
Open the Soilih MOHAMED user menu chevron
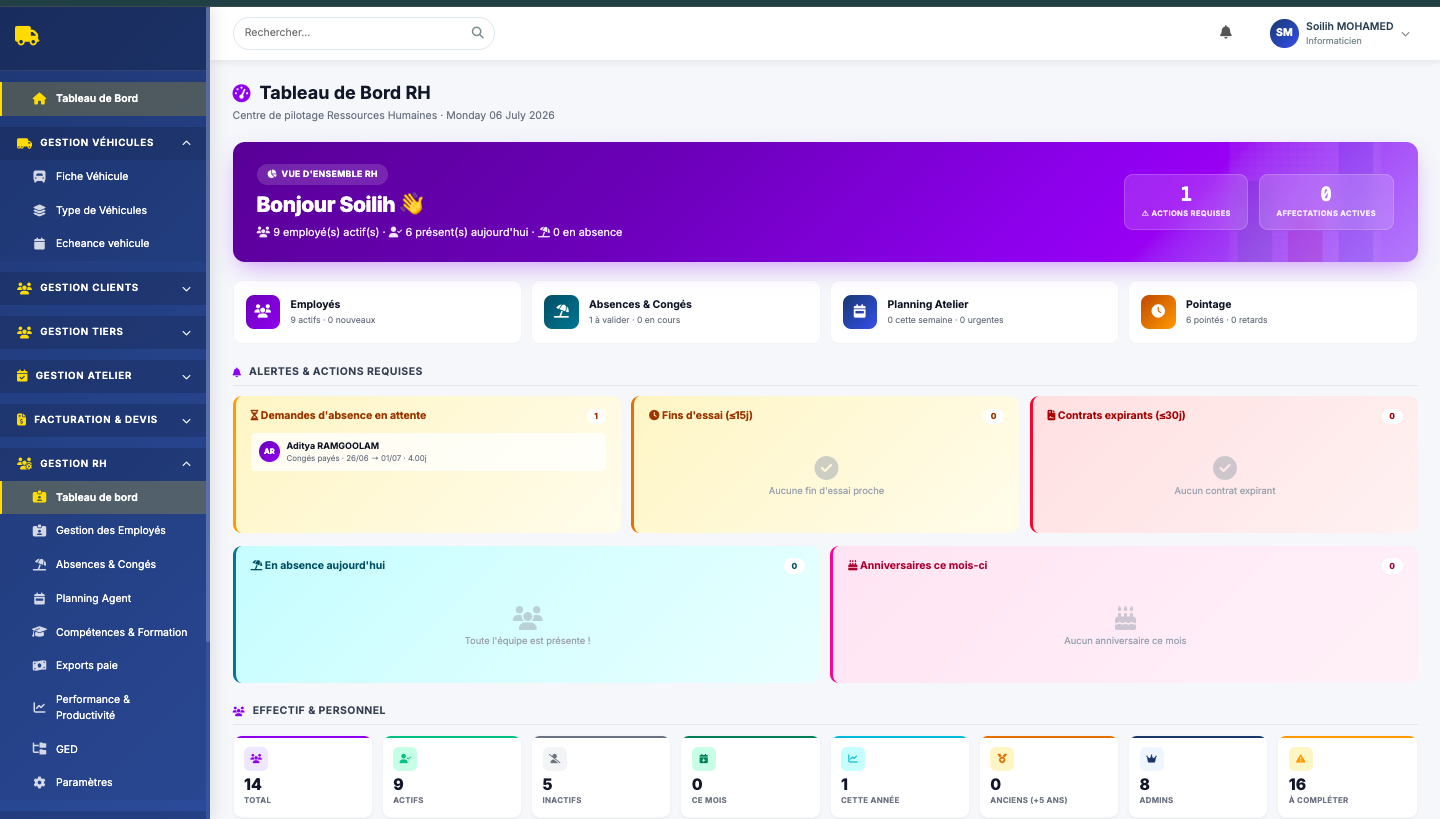1405,34
